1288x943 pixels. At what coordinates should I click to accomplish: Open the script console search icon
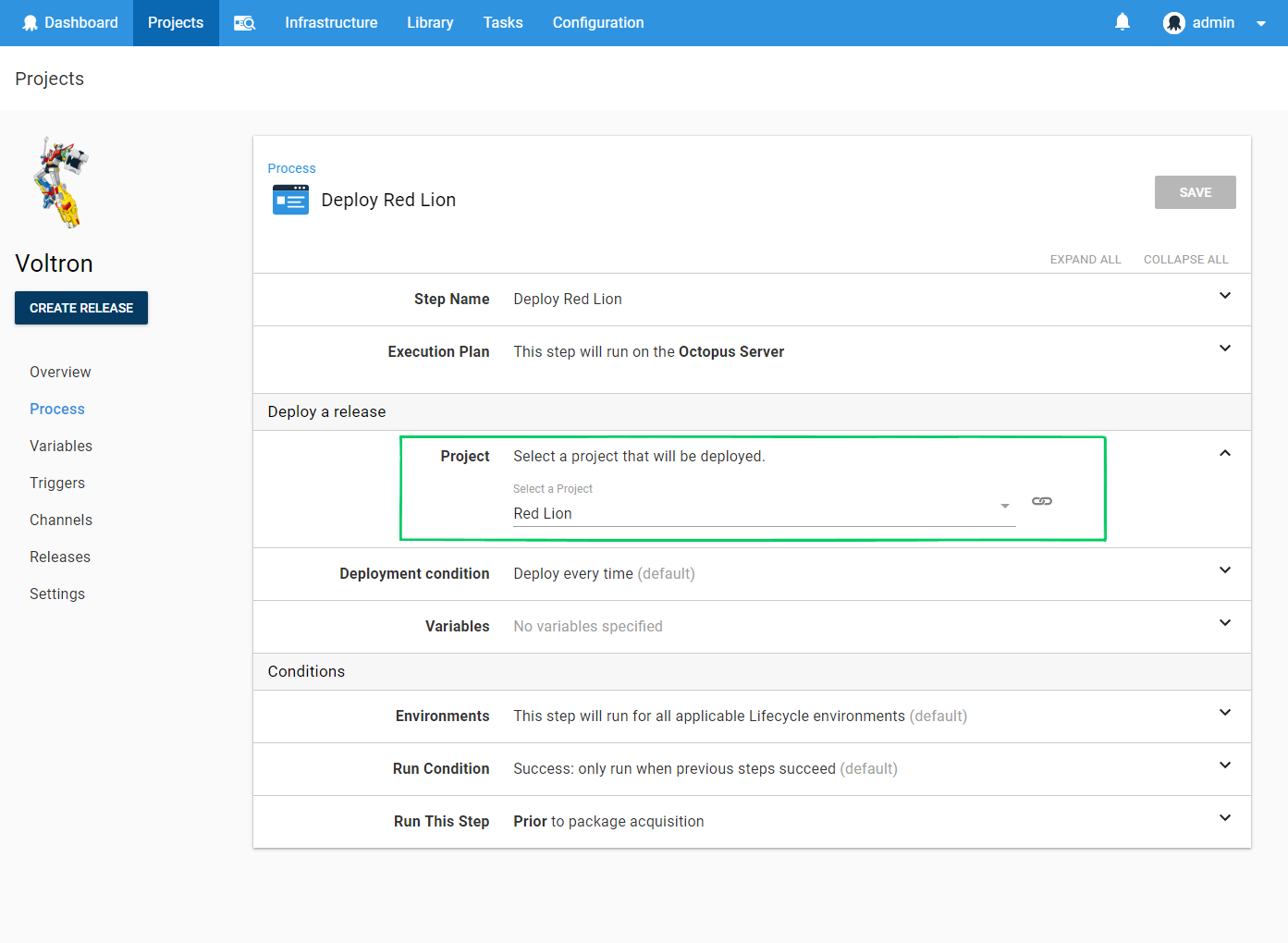[x=243, y=22]
